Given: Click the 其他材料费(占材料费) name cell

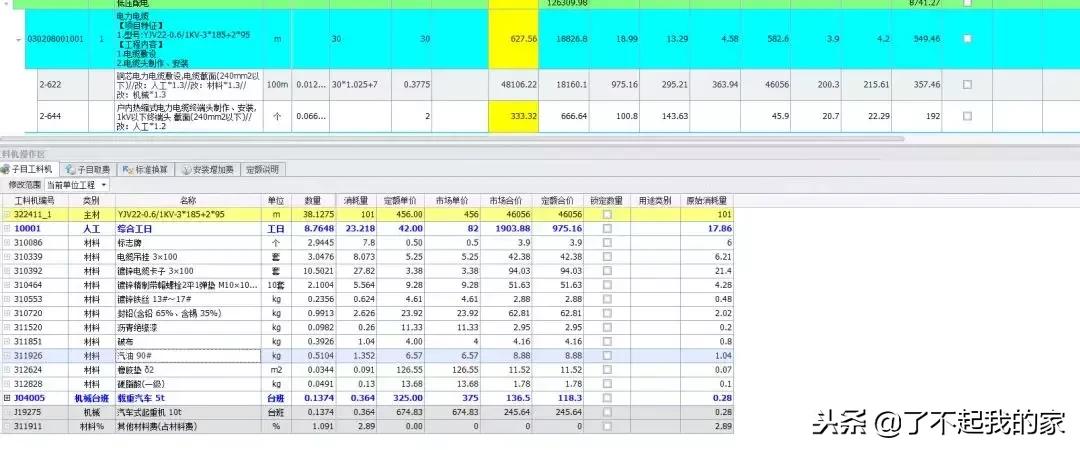Looking at the screenshot, I should click(188, 427).
